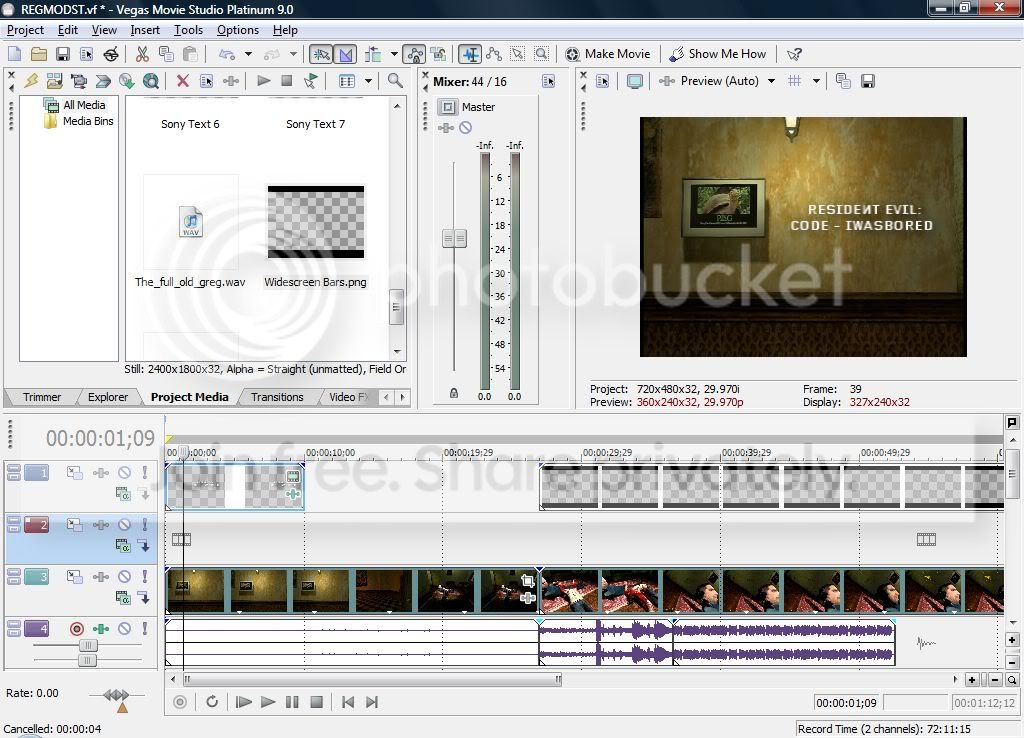Screen dimensions: 1024x738
Task: Open the Auto Ripple dropdown arrow
Action: (x=394, y=54)
